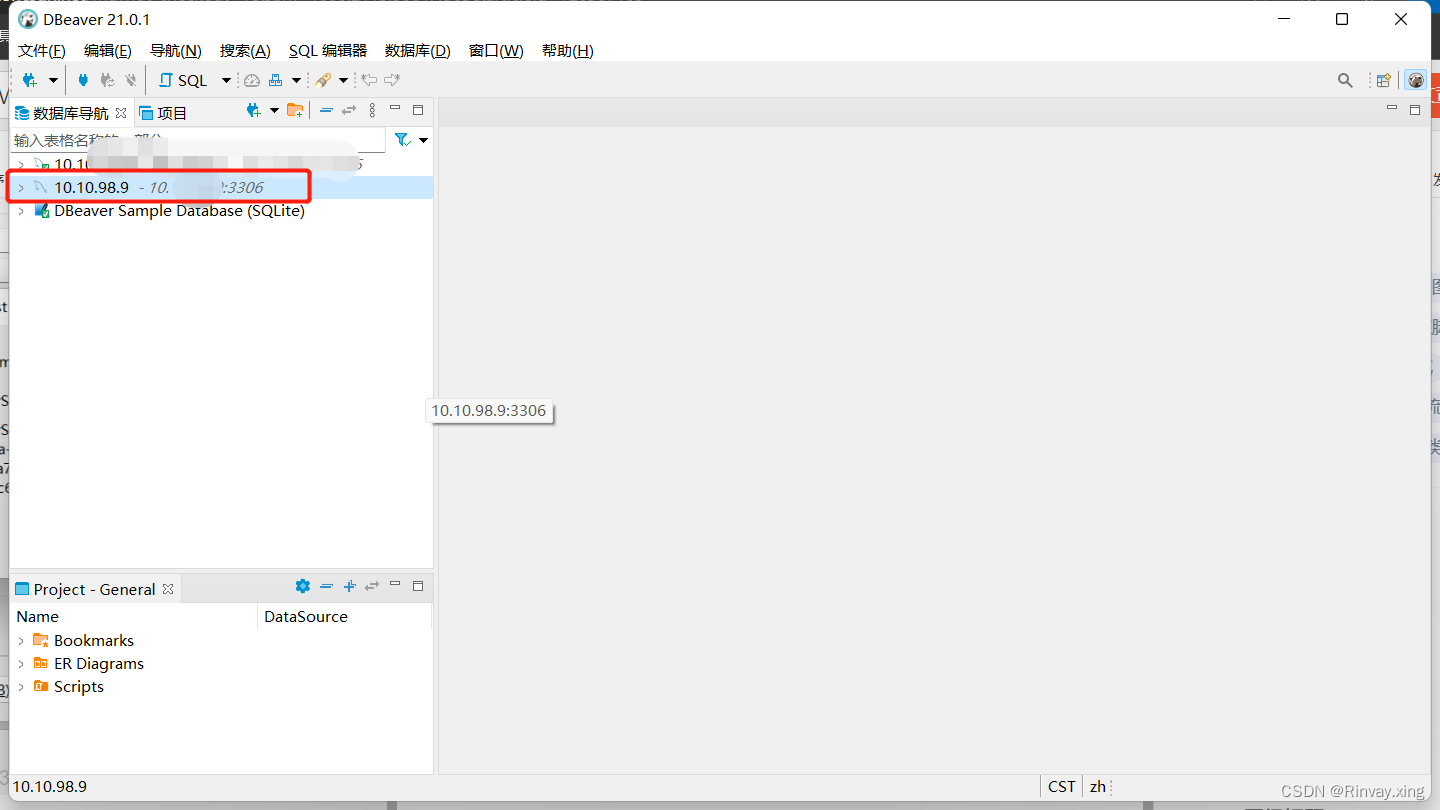Expand DBeaver Sample Database node

(x=21, y=211)
